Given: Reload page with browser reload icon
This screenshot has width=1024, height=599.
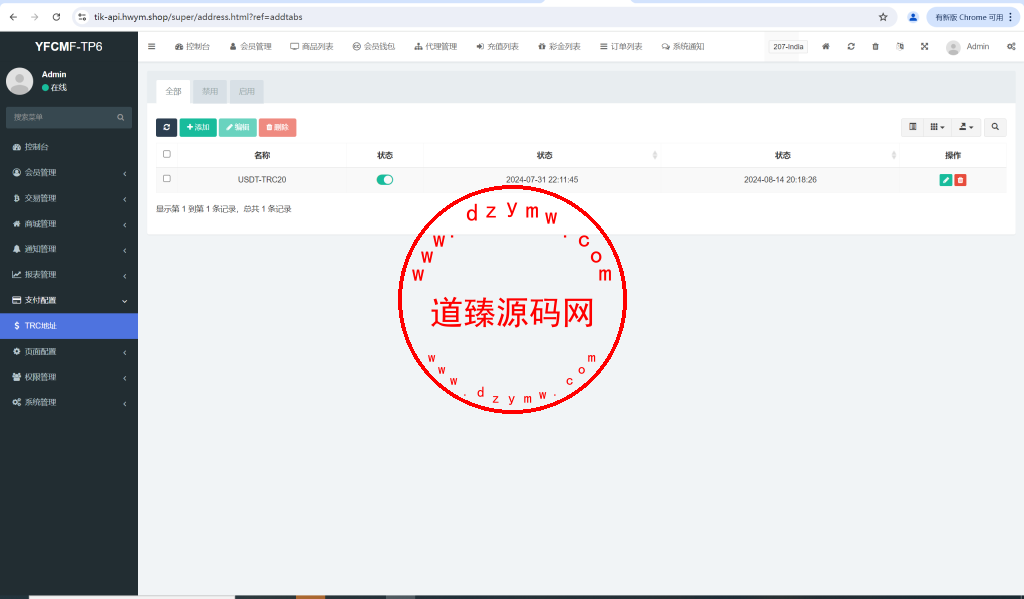Looking at the screenshot, I should (56, 17).
